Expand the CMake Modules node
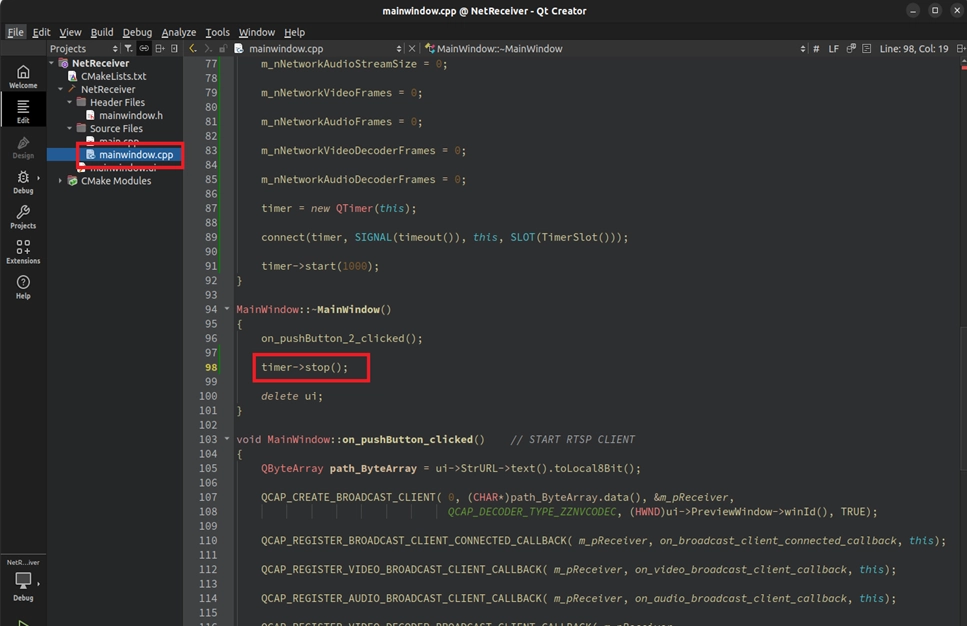 [60, 181]
